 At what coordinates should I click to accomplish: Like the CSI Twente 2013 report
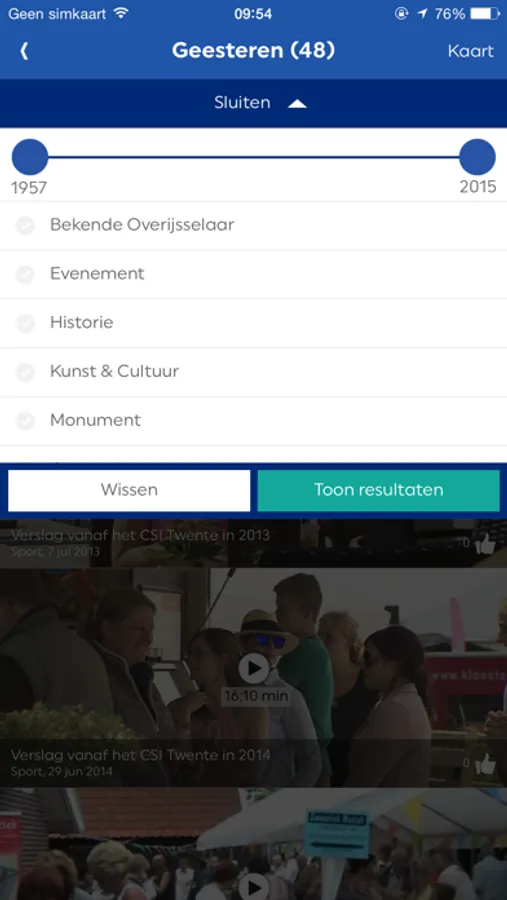485,544
